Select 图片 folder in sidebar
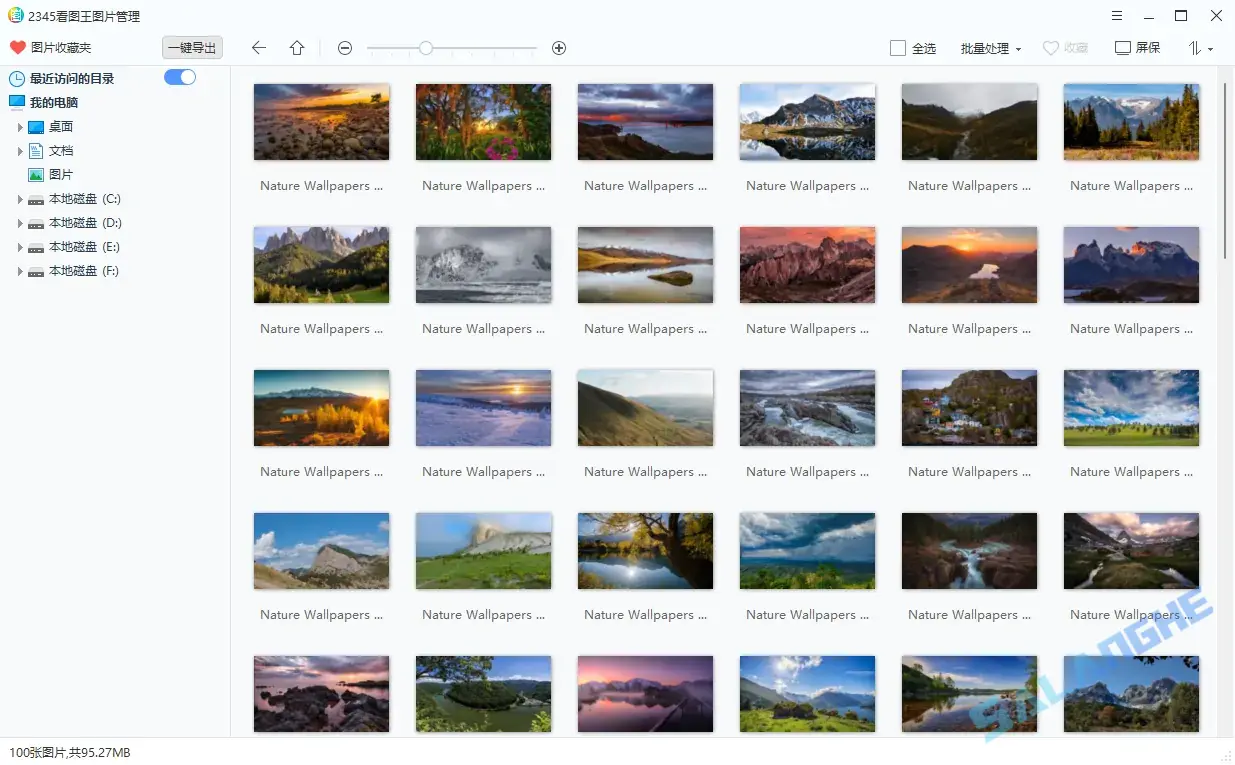 tap(61, 175)
